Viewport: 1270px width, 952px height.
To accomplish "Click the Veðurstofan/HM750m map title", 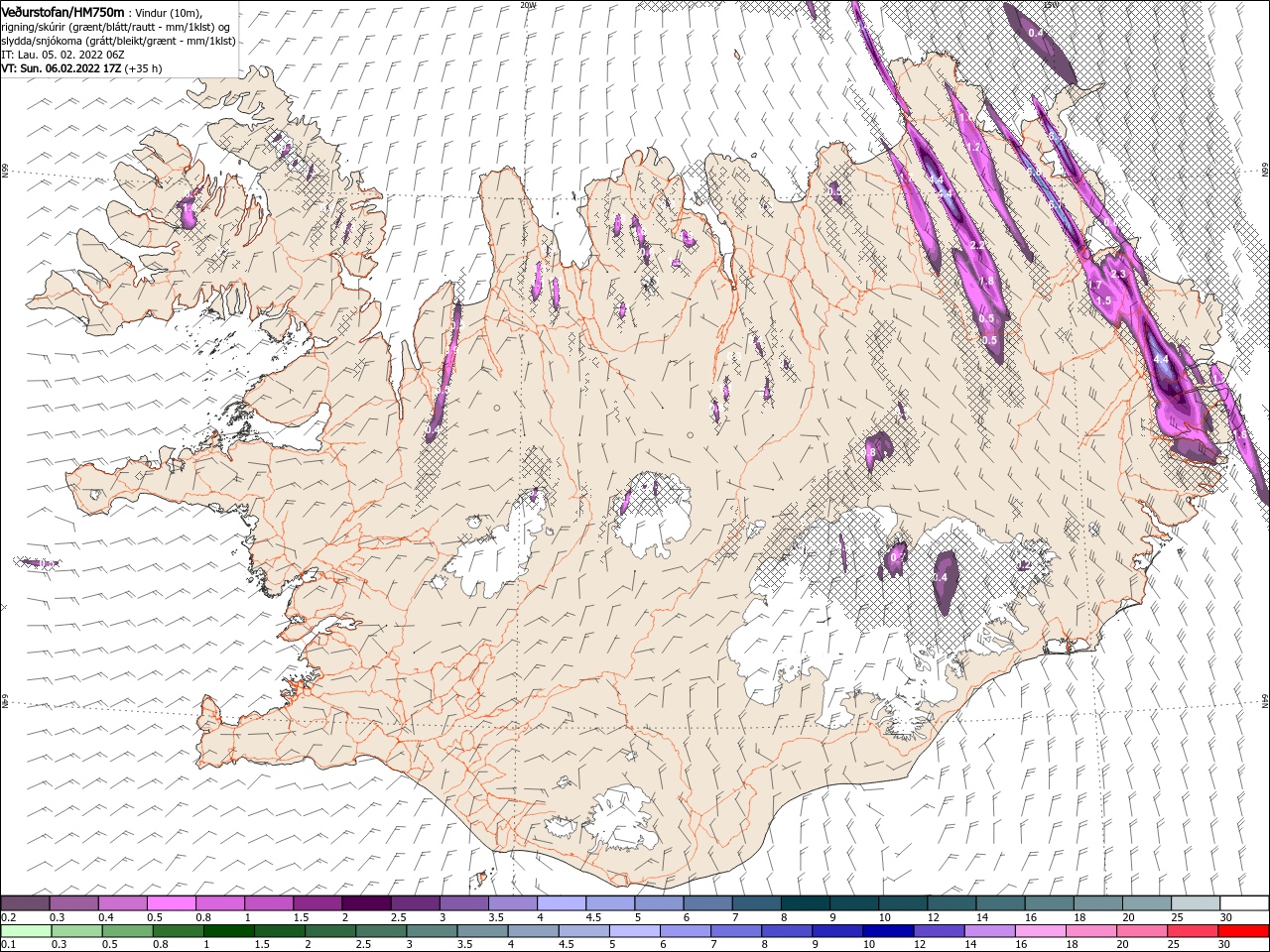I will tap(63, 11).
